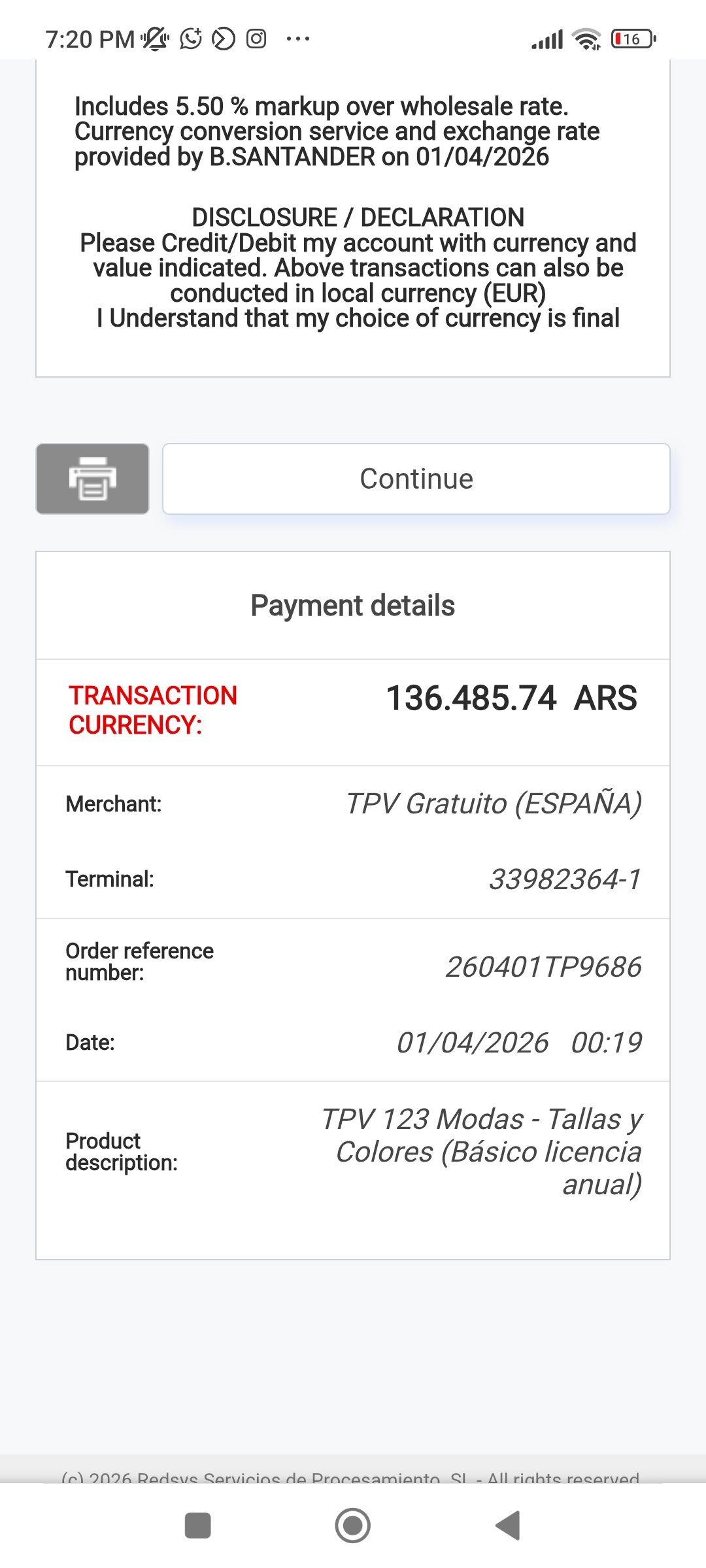The width and height of the screenshot is (706, 1568).
Task: Tap the Android back navigation arrow
Action: click(x=509, y=1526)
